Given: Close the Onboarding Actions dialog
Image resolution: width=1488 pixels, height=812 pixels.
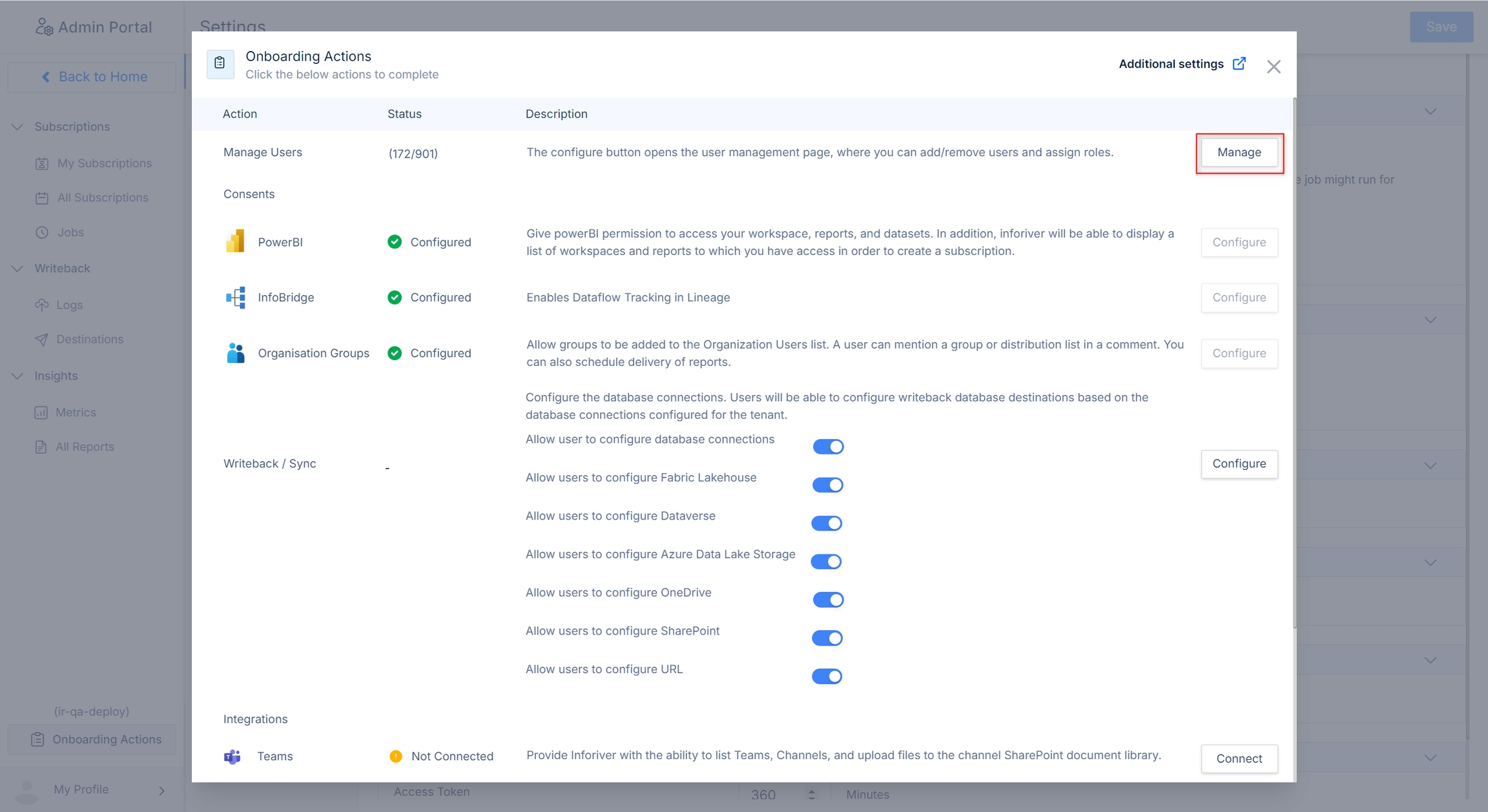Looking at the screenshot, I should [x=1273, y=66].
